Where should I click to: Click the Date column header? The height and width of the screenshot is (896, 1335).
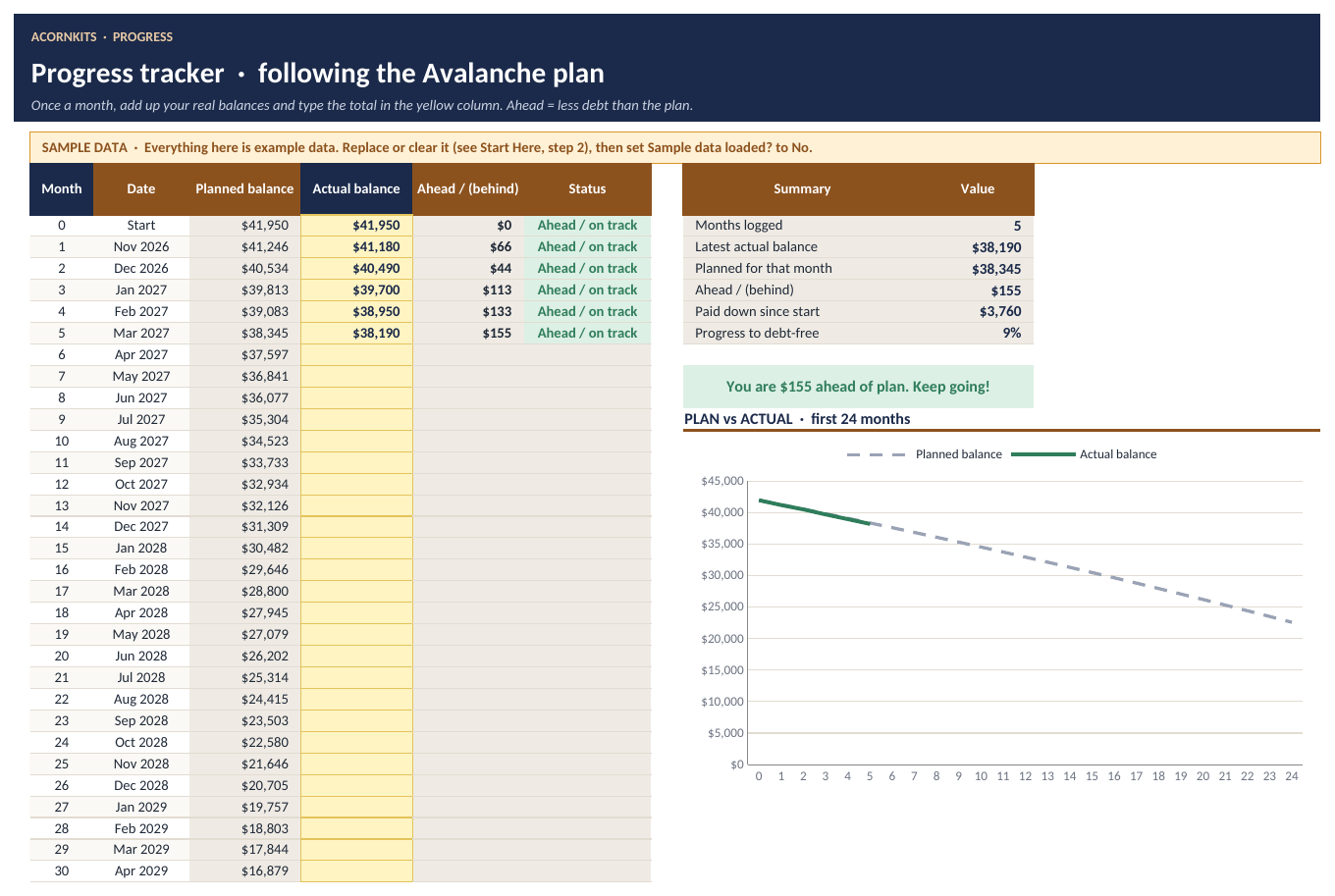tap(141, 189)
